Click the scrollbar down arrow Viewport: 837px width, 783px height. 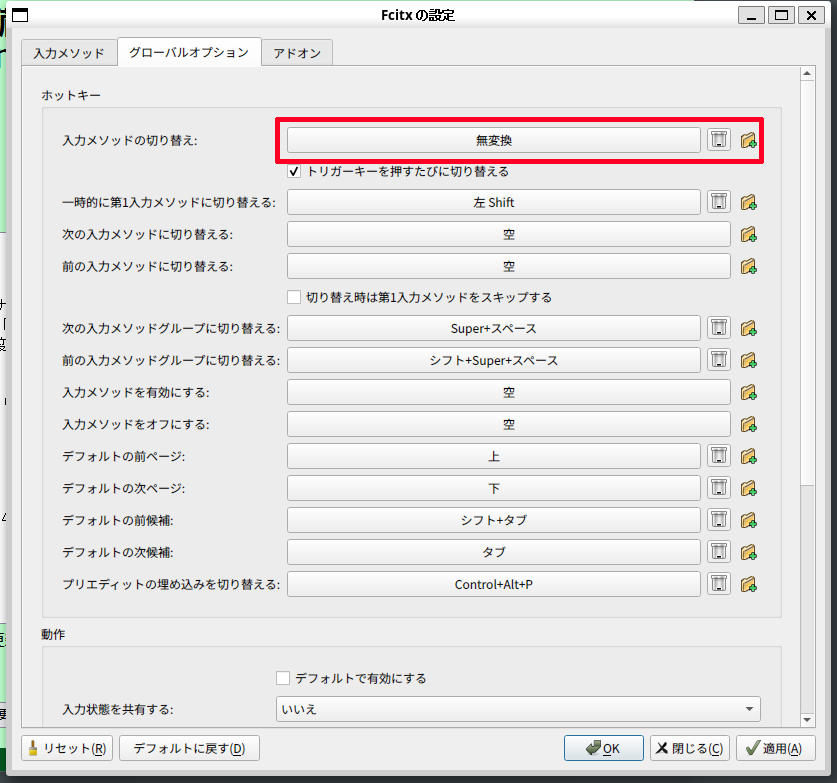(x=807, y=719)
